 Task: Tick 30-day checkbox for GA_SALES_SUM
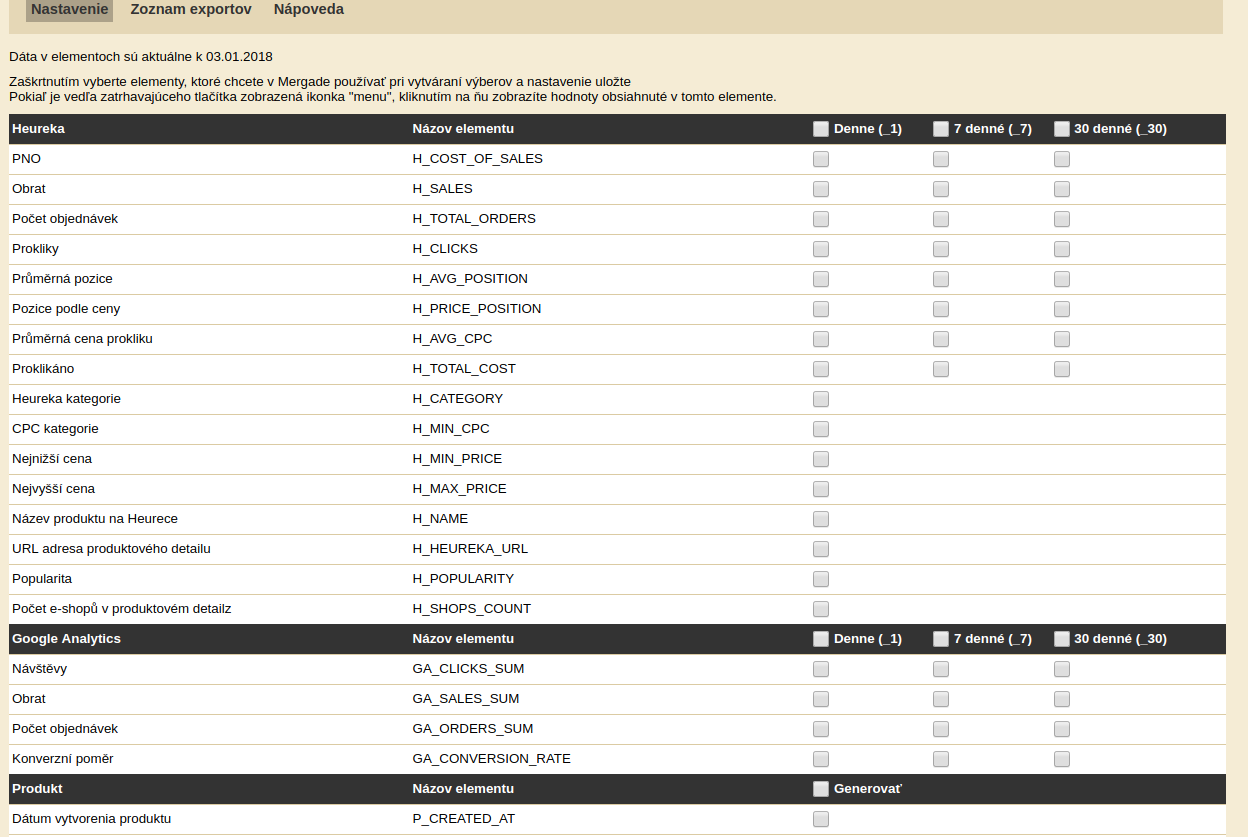tap(1062, 699)
